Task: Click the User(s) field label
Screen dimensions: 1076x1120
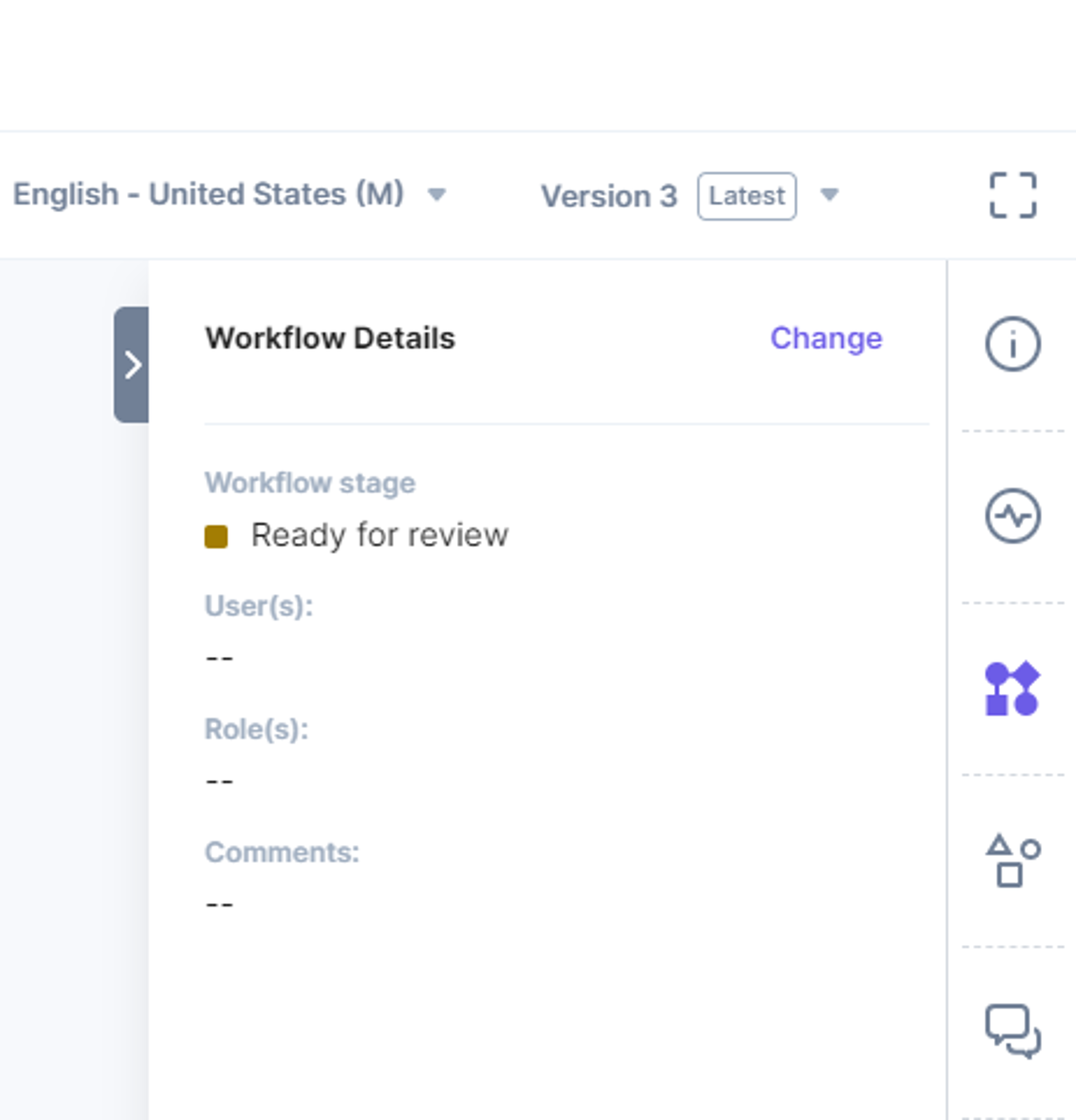Action: 259,606
